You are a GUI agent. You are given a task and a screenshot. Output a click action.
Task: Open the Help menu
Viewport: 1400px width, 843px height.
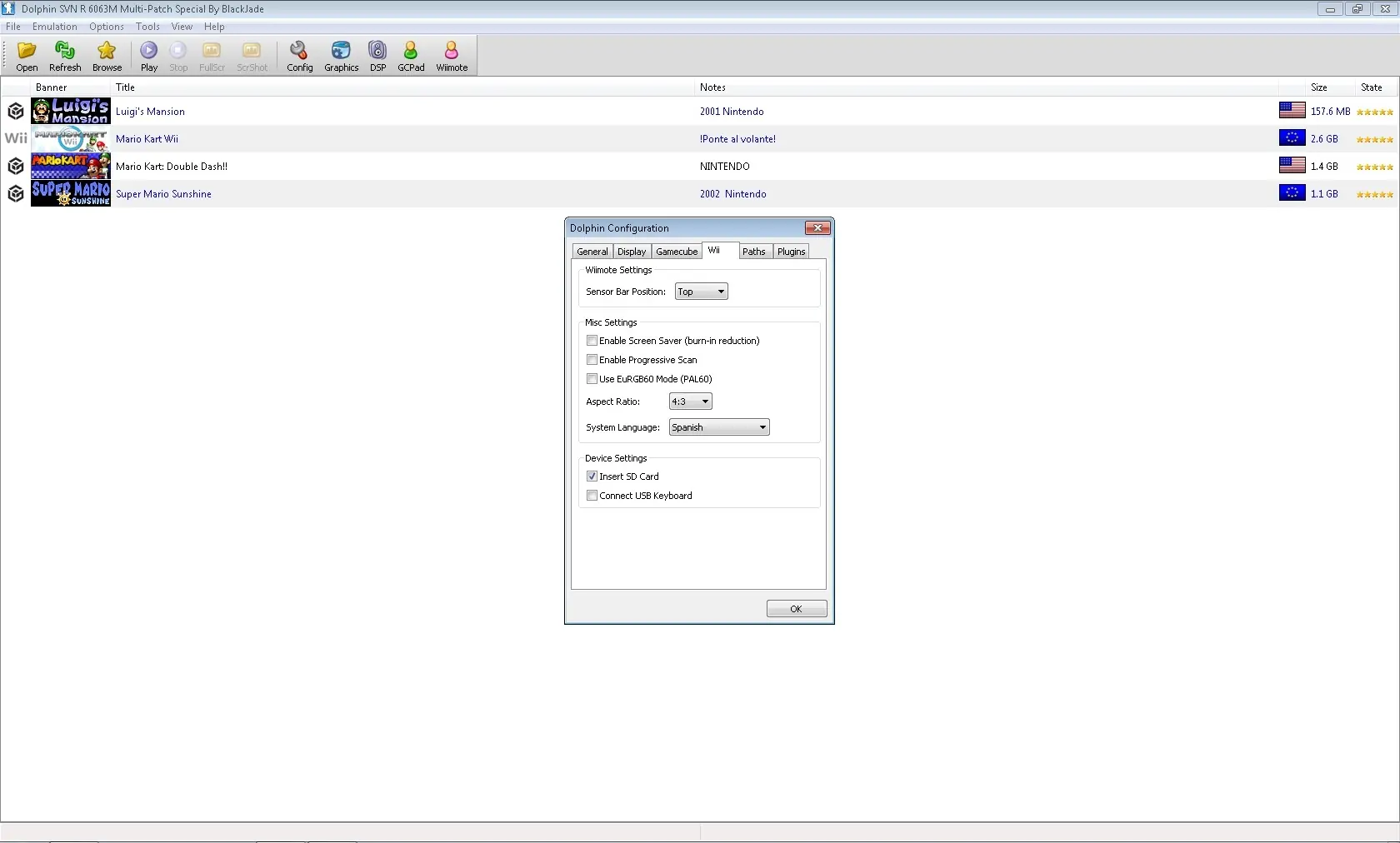214,27
